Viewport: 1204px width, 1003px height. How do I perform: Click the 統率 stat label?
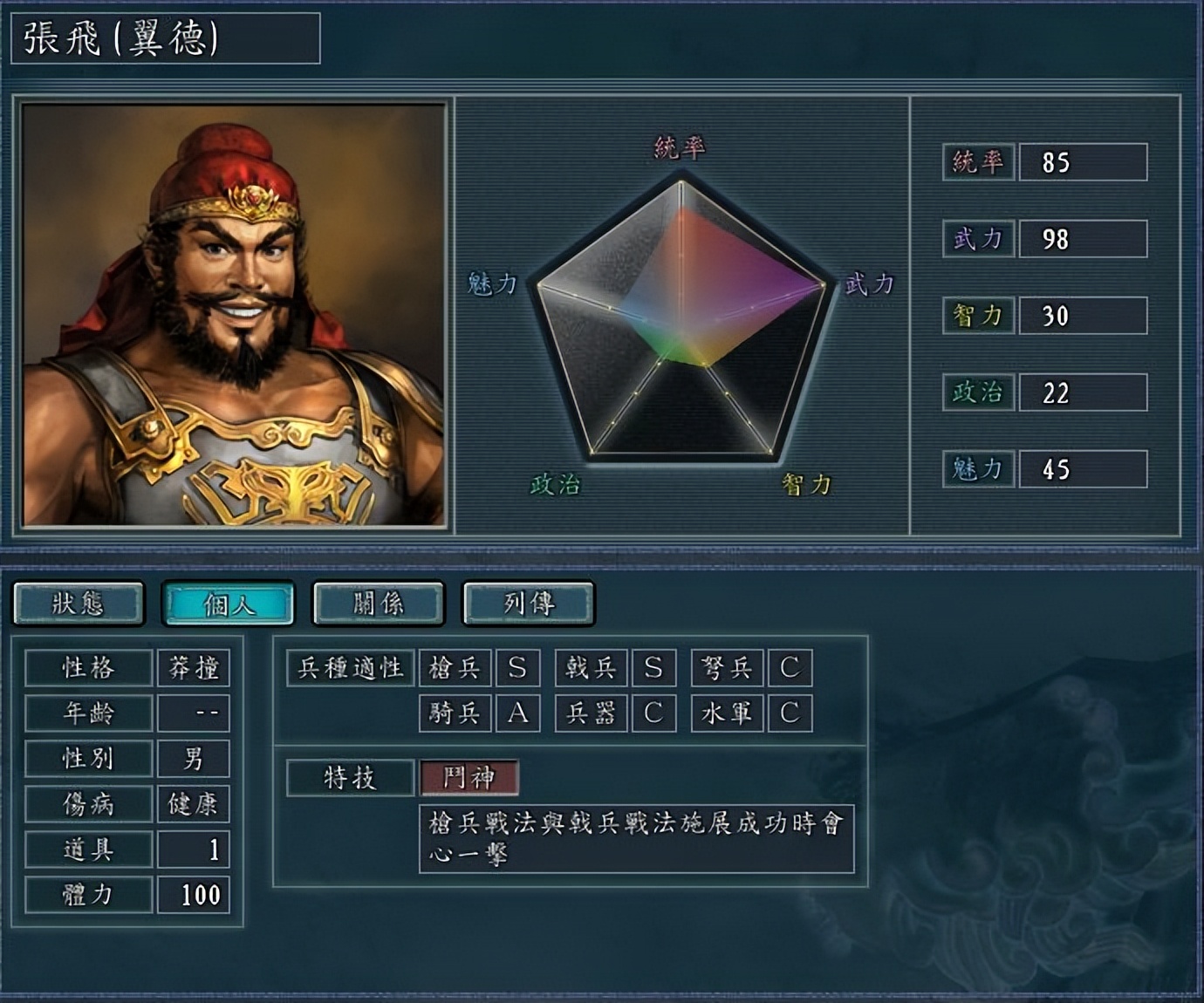point(978,162)
